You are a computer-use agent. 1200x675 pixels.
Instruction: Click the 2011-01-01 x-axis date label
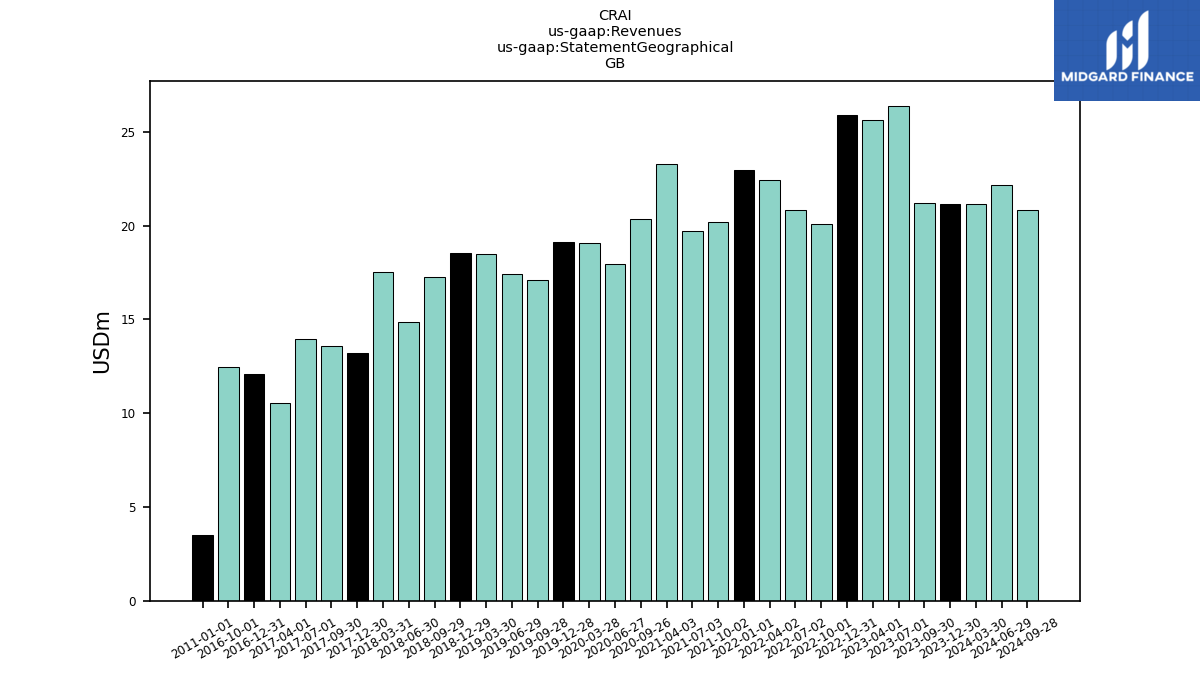click(x=203, y=638)
